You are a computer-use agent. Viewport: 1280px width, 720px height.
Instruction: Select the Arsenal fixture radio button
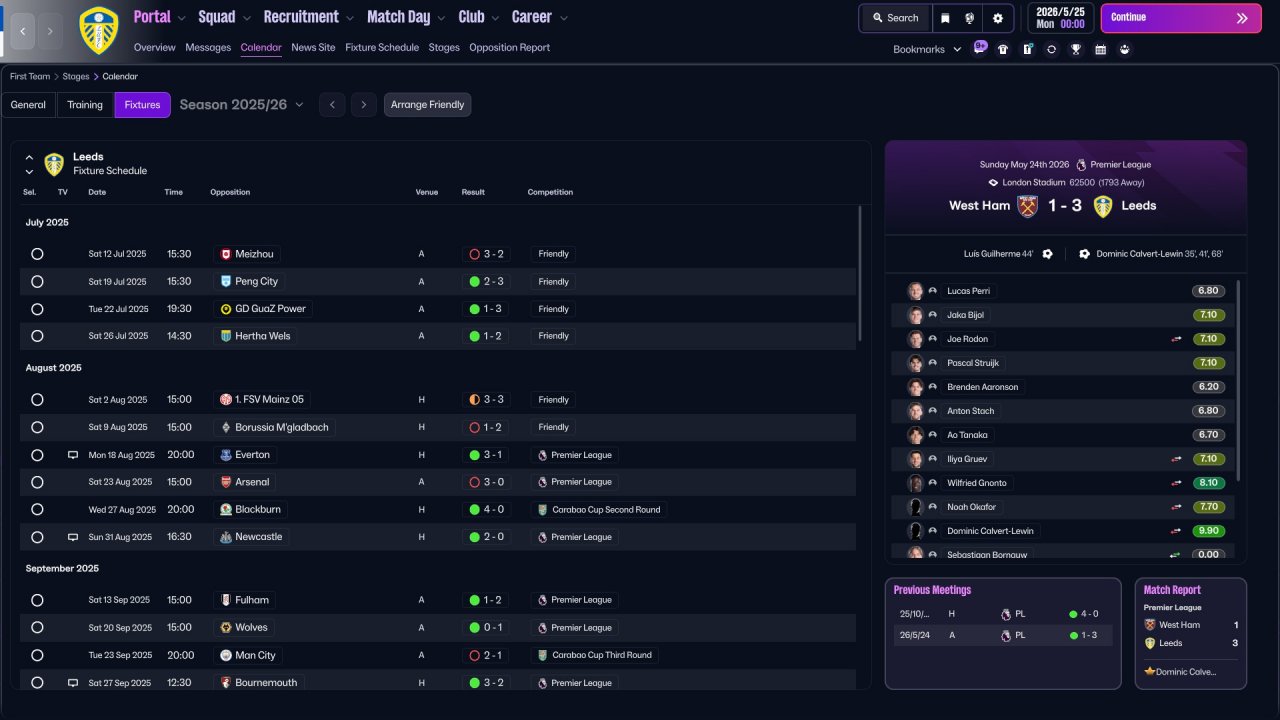[37, 482]
